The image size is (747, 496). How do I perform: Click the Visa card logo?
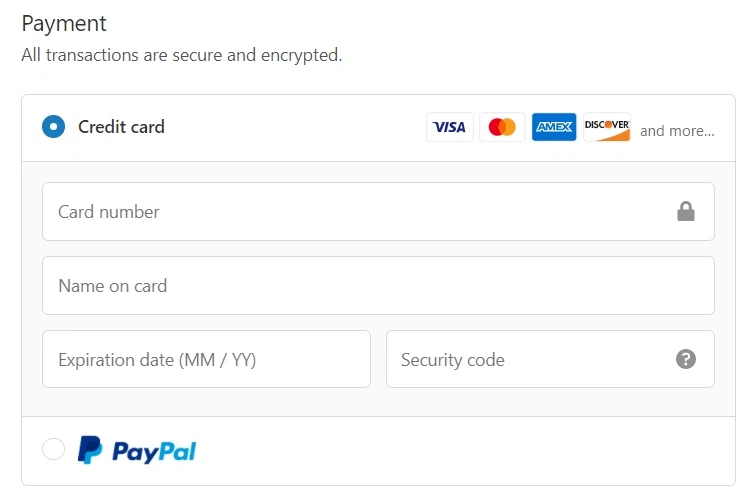click(x=450, y=127)
